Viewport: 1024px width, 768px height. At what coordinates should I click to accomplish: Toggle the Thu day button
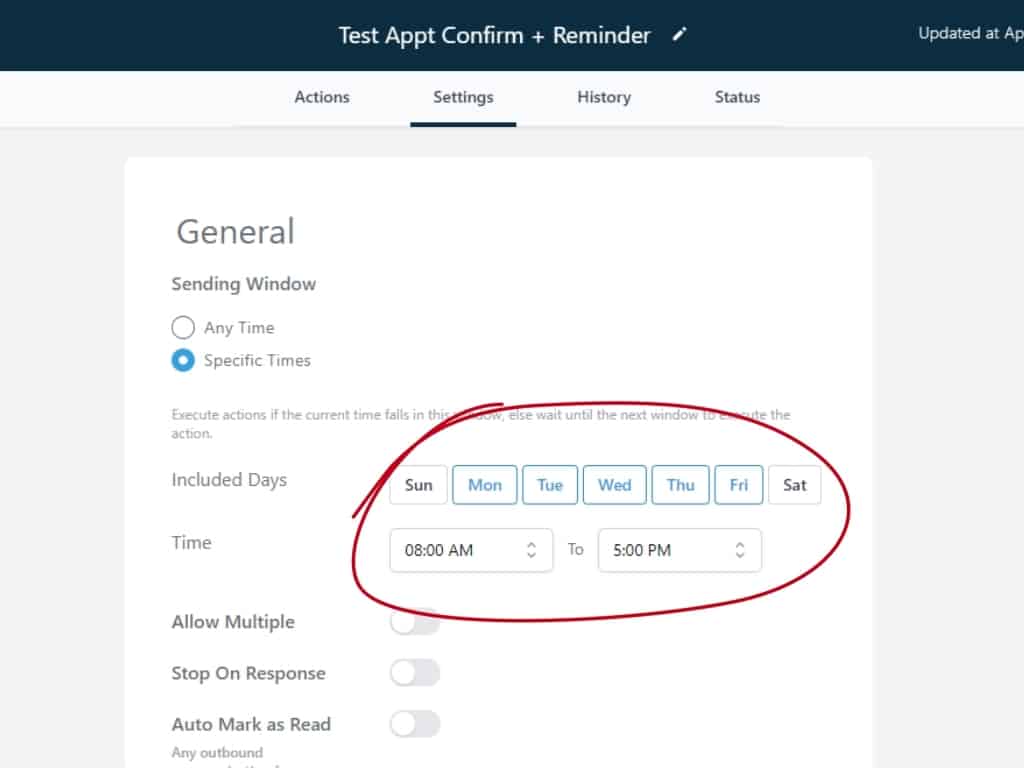click(680, 485)
